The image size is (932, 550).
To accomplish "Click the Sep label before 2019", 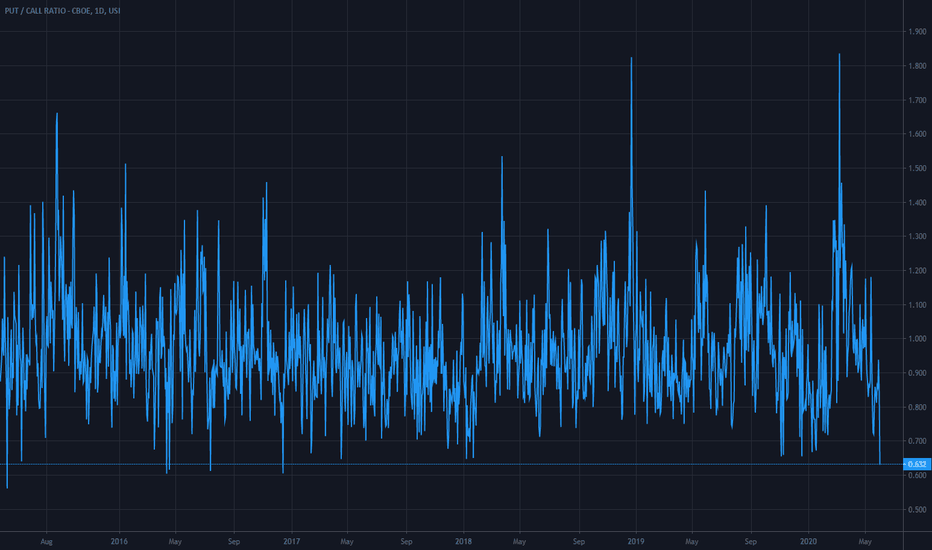I will [x=578, y=542].
